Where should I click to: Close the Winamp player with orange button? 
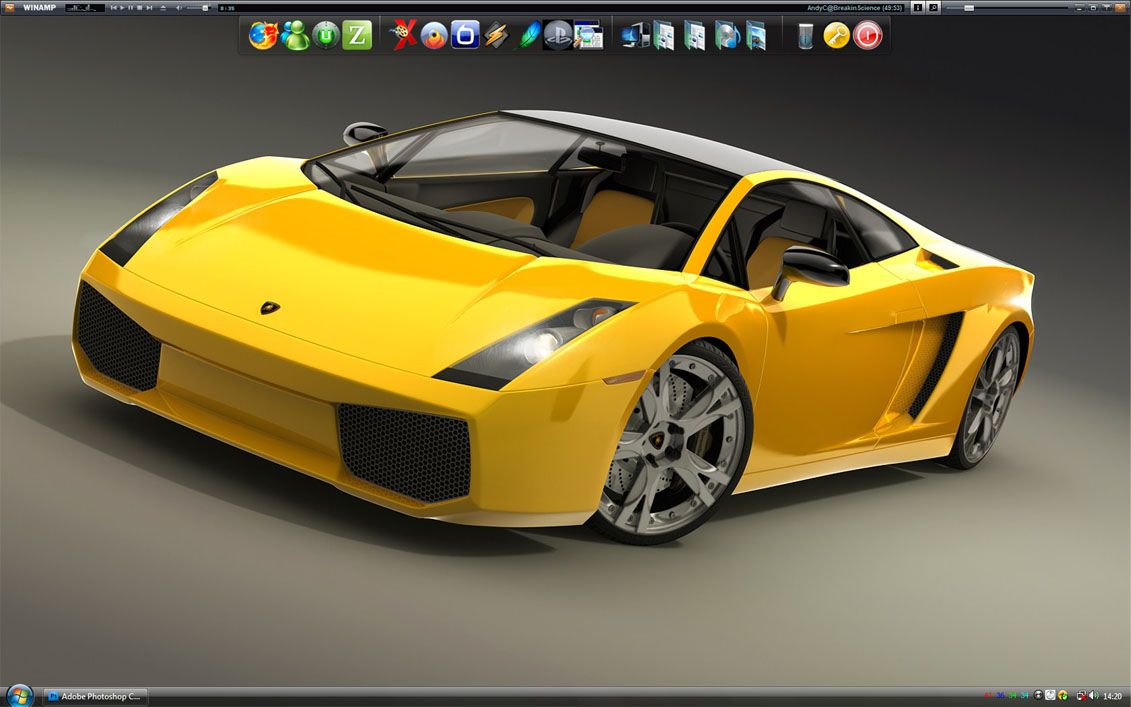click(1120, 8)
